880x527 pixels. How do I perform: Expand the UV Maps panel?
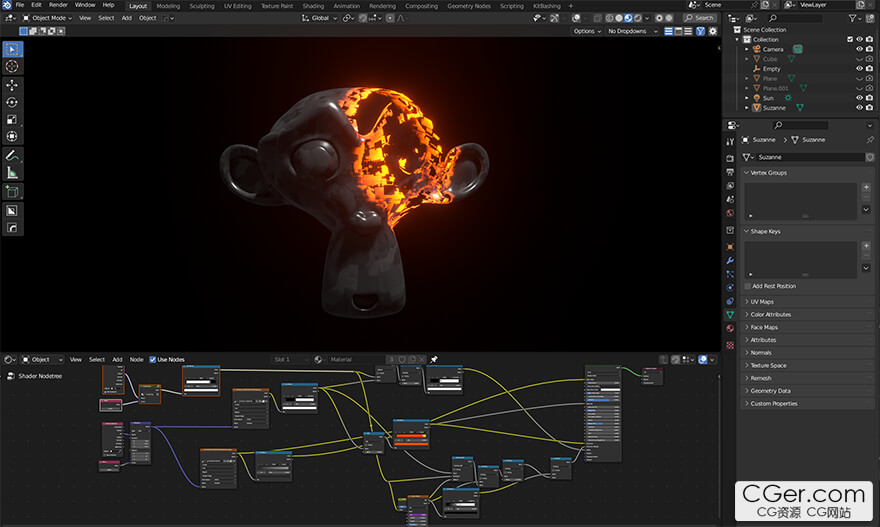(806, 302)
